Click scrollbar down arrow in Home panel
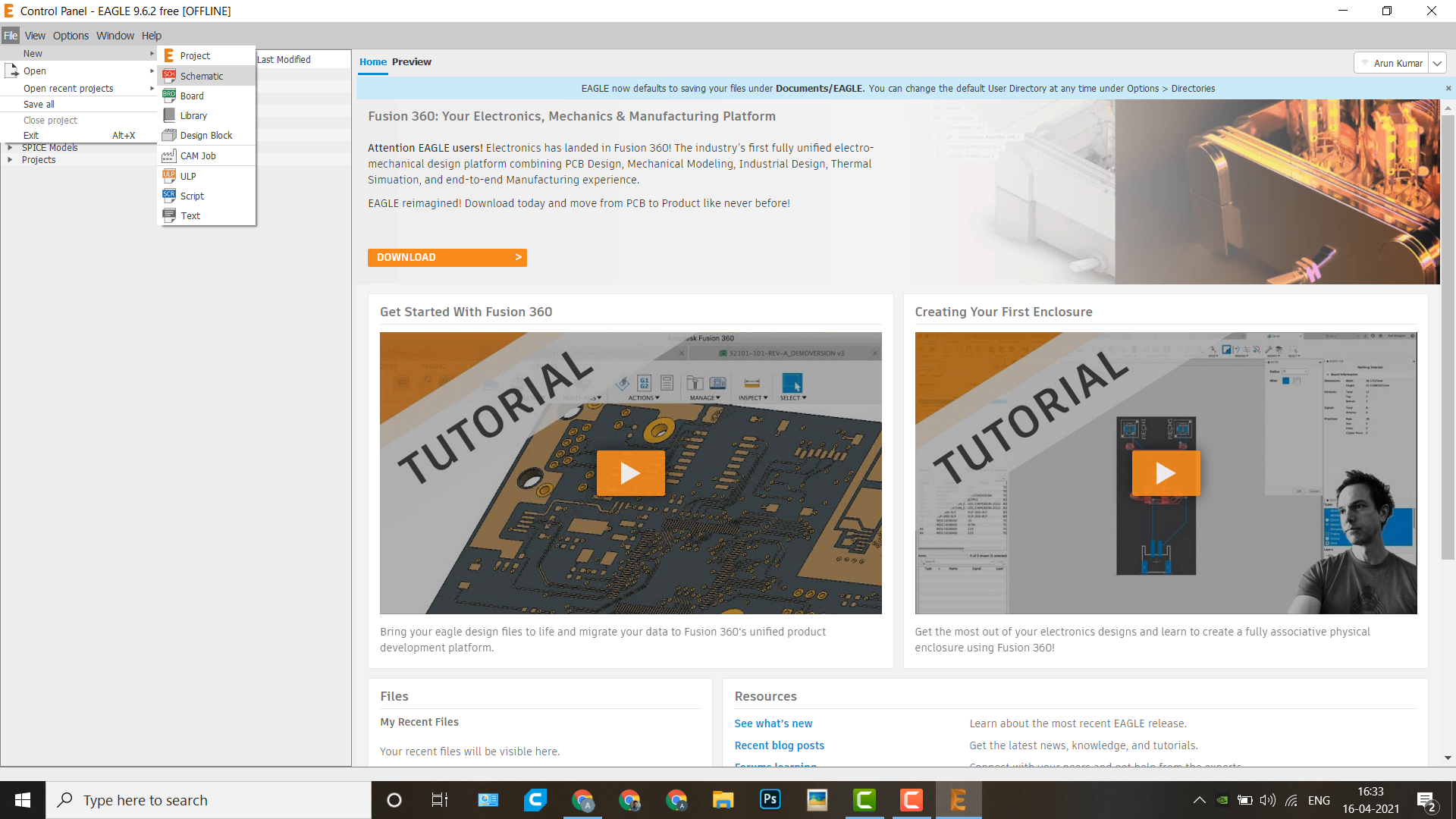1456x819 pixels. (x=1448, y=758)
